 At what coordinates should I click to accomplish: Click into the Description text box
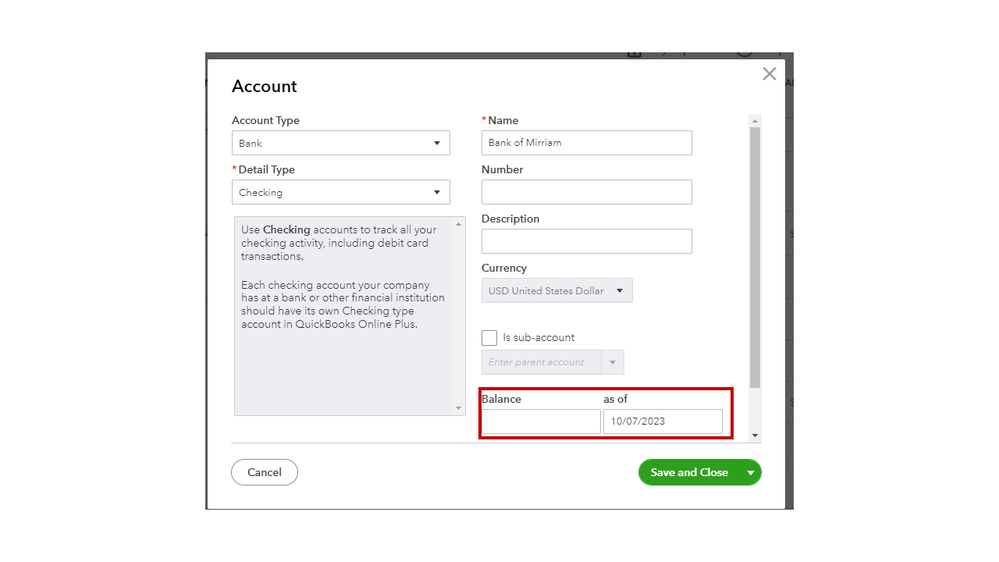pyautogui.click(x=586, y=241)
